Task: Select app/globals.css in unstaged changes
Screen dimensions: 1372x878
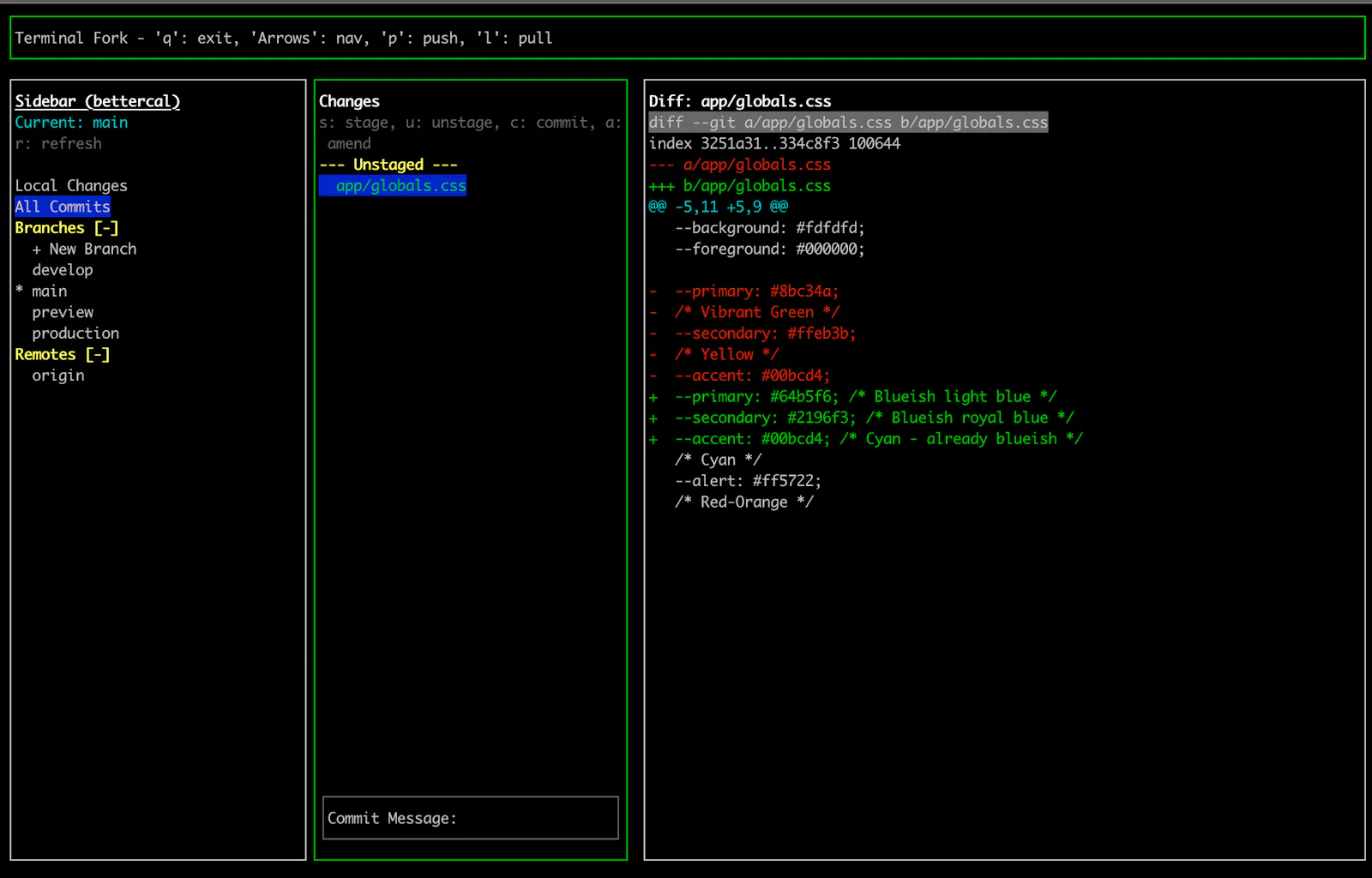Action: 393,186
